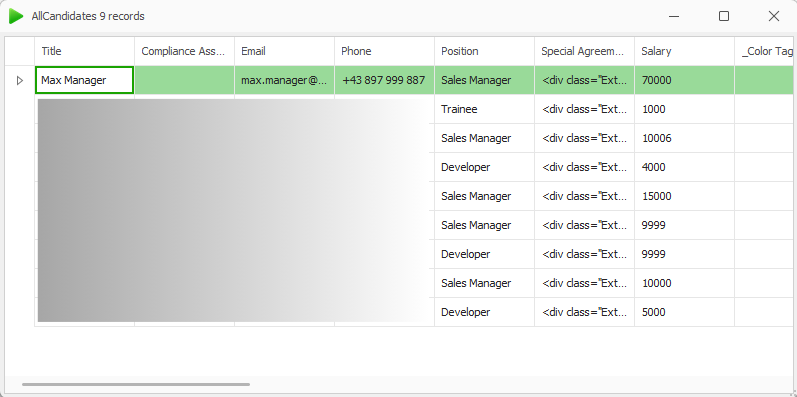
Task: Close the AllCandidates window
Action: [774, 16]
